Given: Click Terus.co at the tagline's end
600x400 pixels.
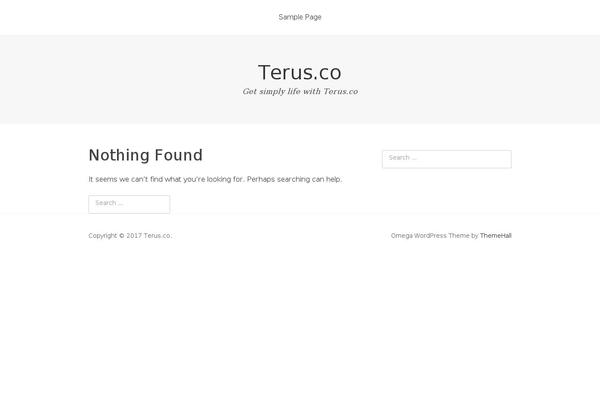Looking at the screenshot, I should (341, 91).
